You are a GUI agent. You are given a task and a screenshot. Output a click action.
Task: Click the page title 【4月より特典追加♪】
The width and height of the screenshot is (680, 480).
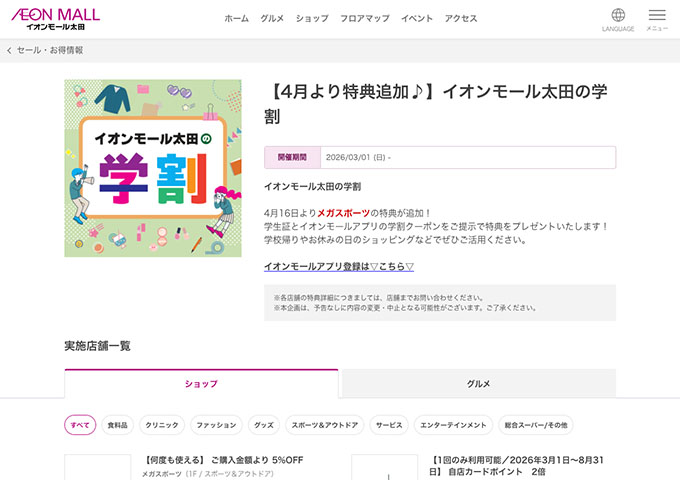[x=435, y=104]
